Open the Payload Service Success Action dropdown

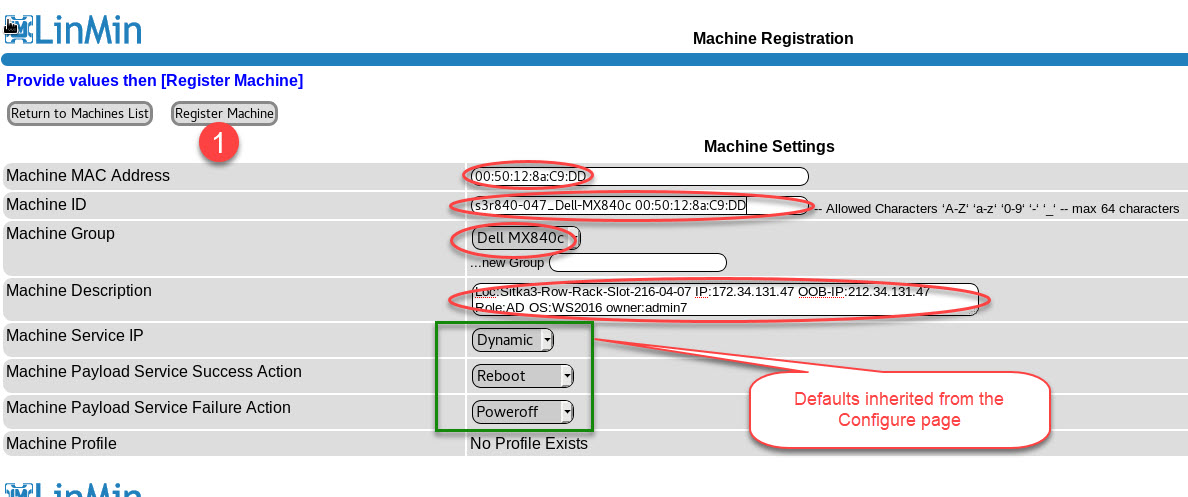tap(523, 376)
